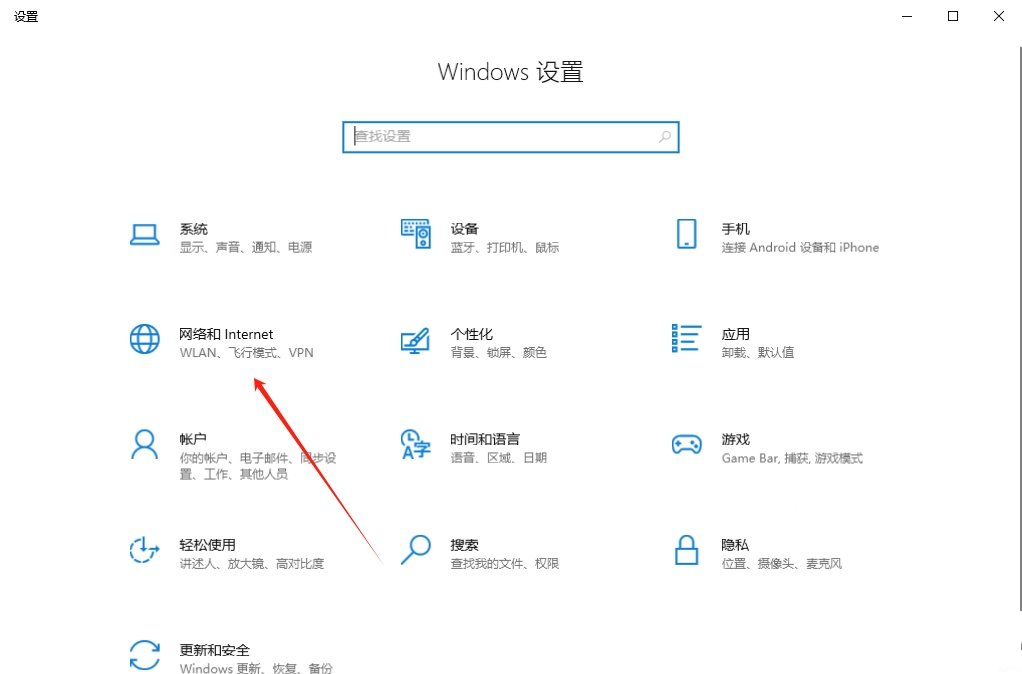
Task: Open the 应用 settings title
Action: (x=735, y=334)
